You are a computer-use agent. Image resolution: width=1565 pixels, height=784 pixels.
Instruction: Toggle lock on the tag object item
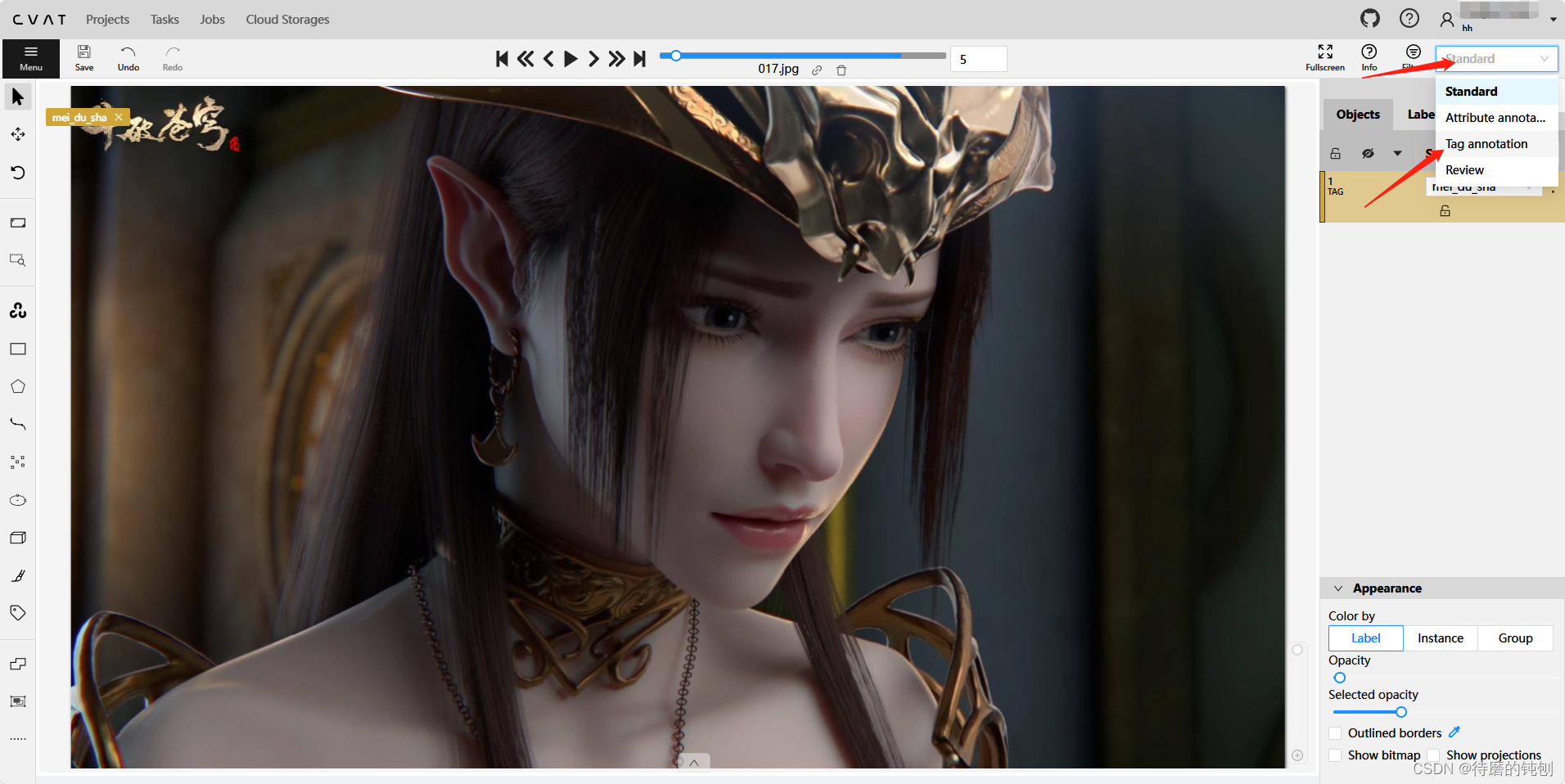[1445, 211]
